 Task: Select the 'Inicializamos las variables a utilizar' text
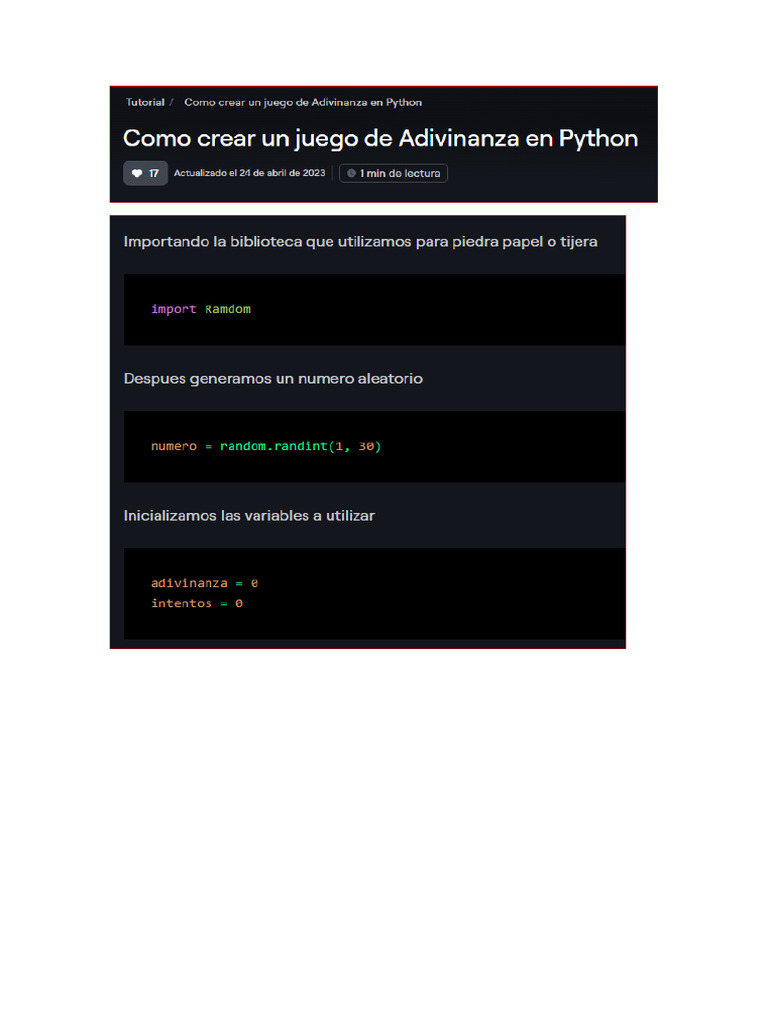[x=249, y=515]
